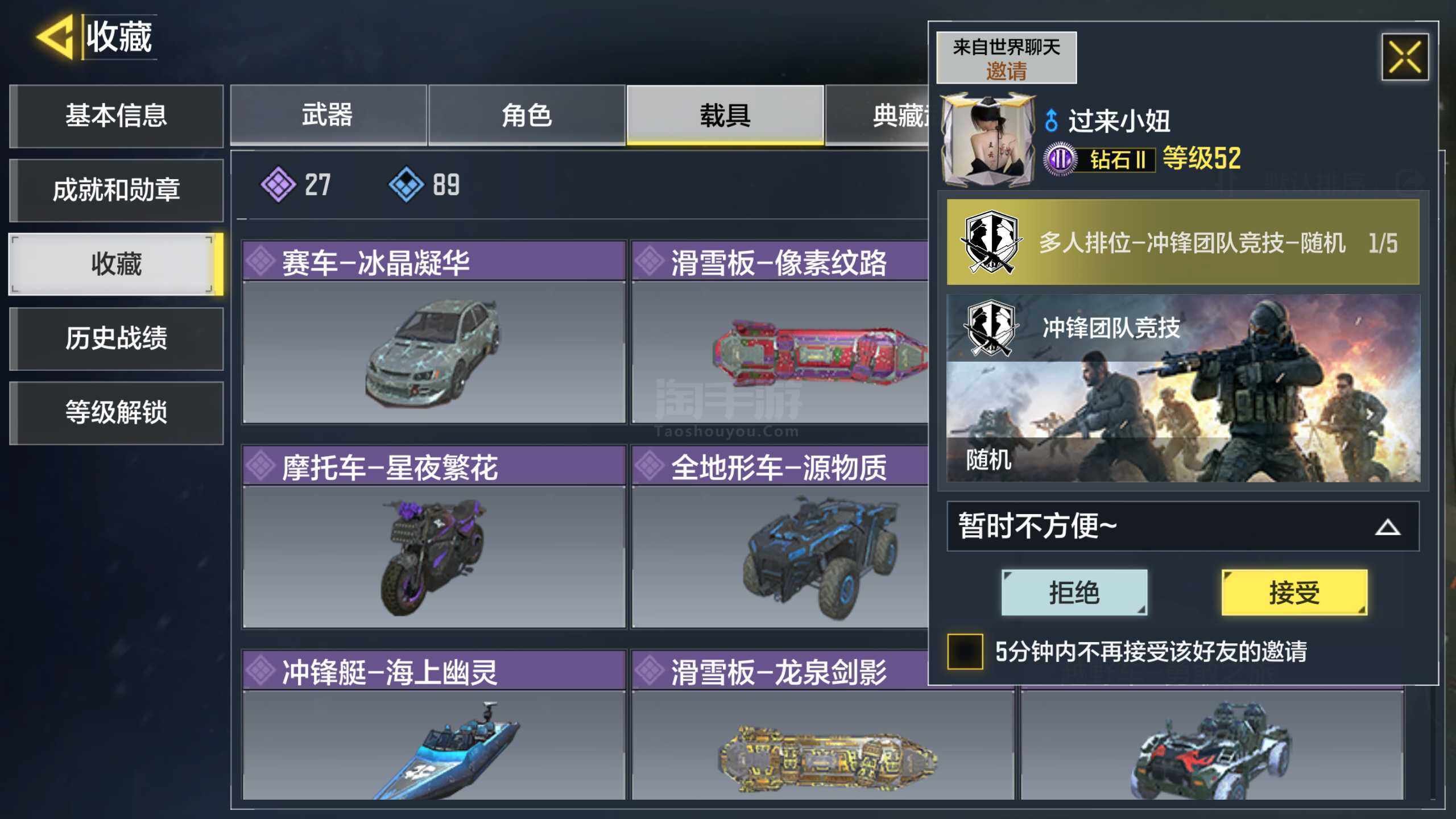Select the 摩托车-星夜繁花 motorcycle thumbnail
This screenshot has height=819, width=1456.
[434, 556]
